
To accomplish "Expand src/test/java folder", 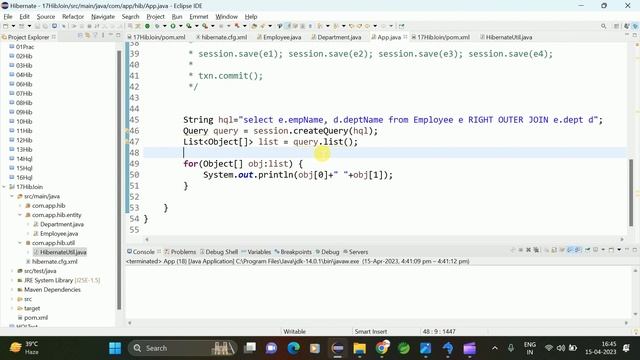I will tap(12, 271).
